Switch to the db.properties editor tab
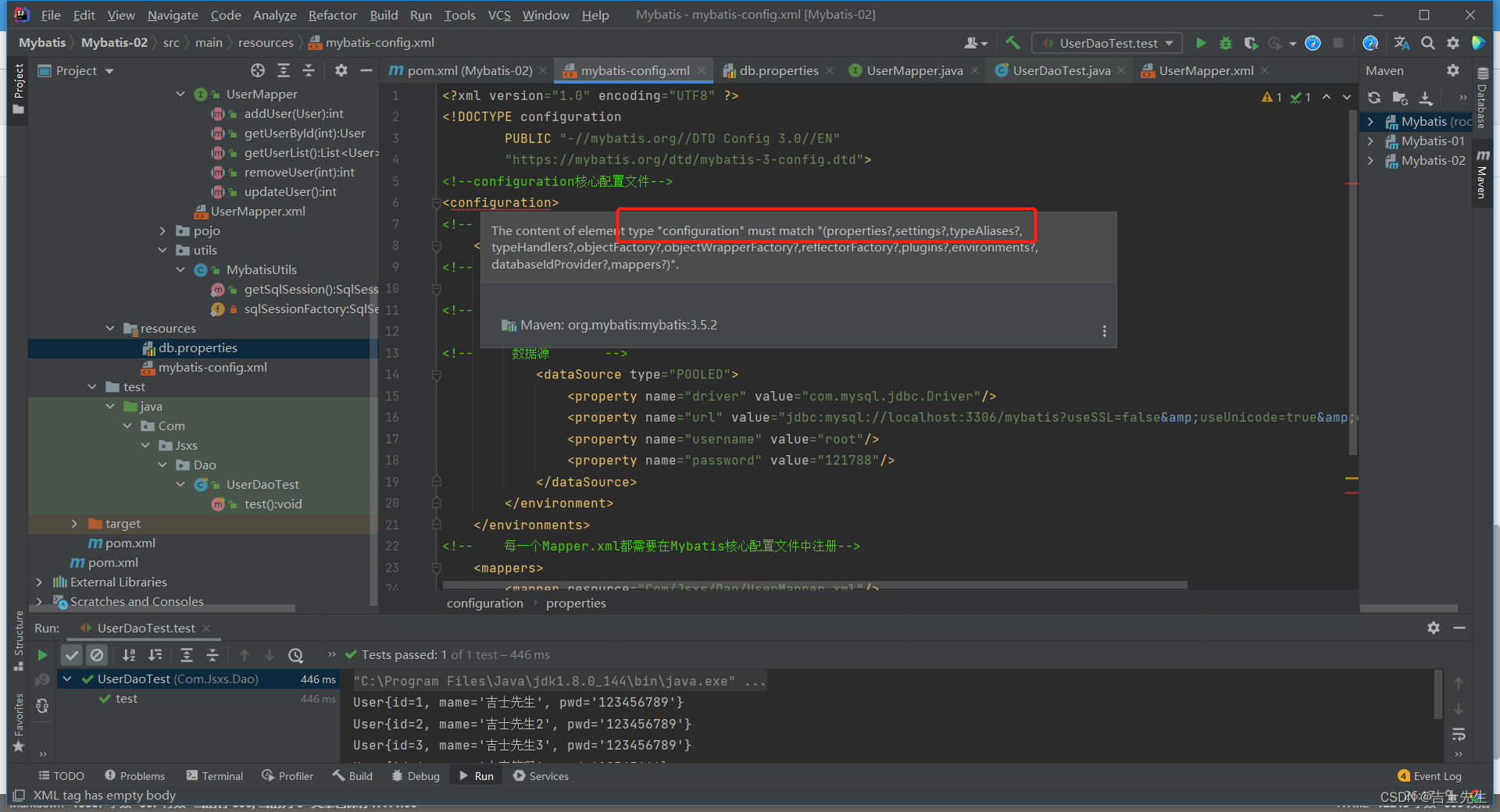 click(778, 70)
